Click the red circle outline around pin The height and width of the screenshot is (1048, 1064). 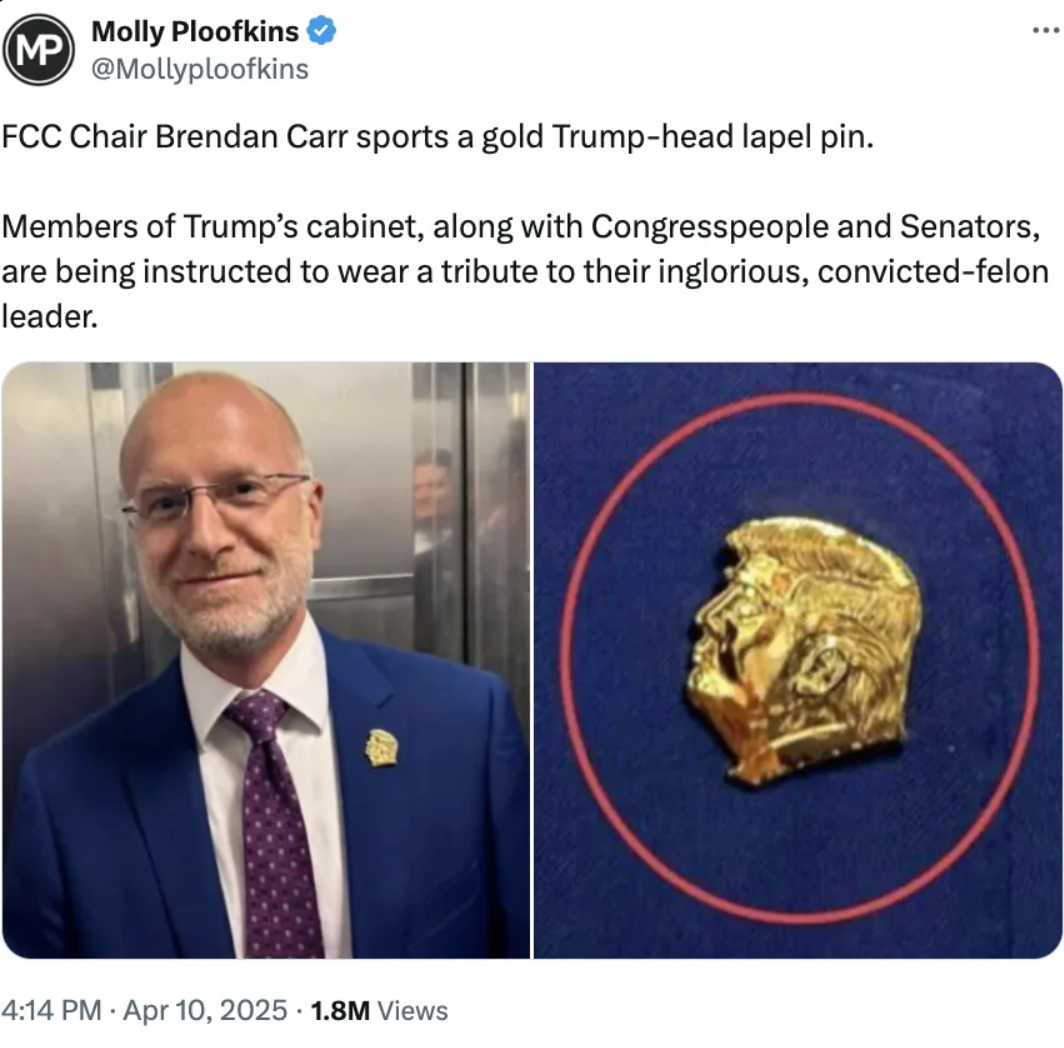pos(799,658)
